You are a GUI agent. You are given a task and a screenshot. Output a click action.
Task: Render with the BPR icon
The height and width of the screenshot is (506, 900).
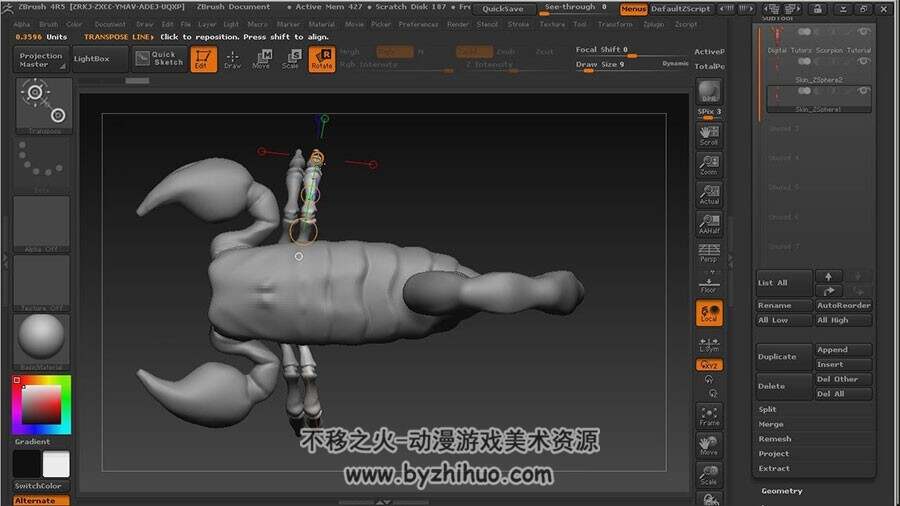click(x=709, y=92)
